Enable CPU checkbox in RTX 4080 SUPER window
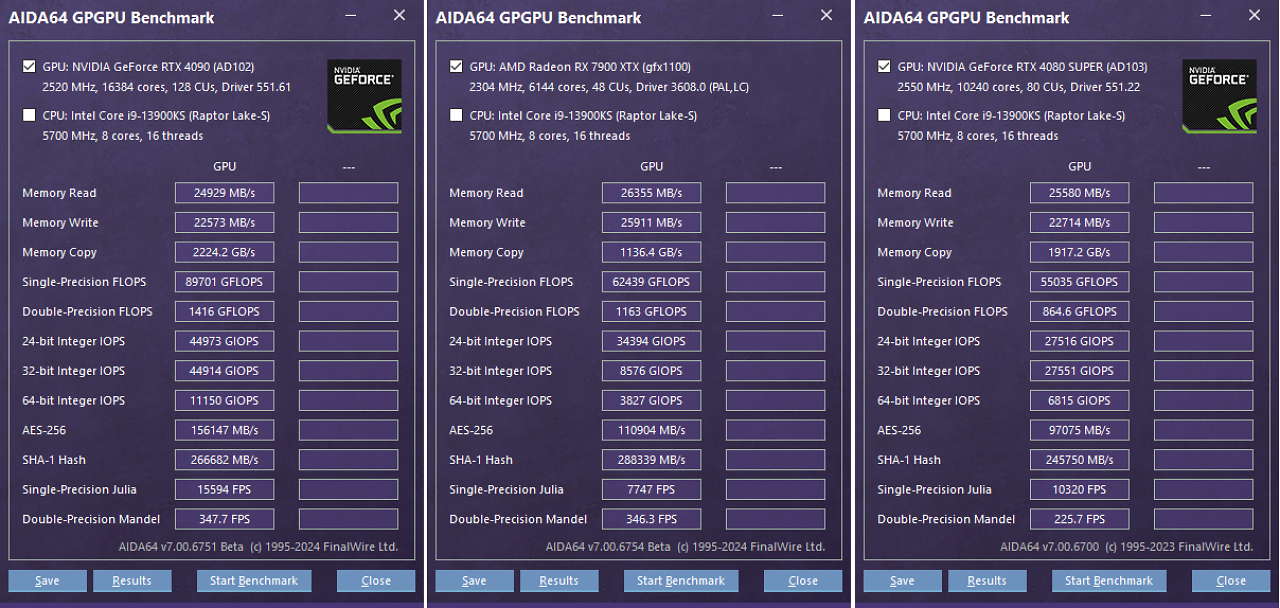 tap(884, 116)
